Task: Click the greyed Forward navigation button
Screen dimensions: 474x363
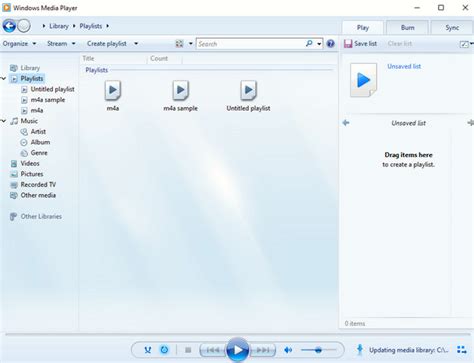Action: pos(24,26)
